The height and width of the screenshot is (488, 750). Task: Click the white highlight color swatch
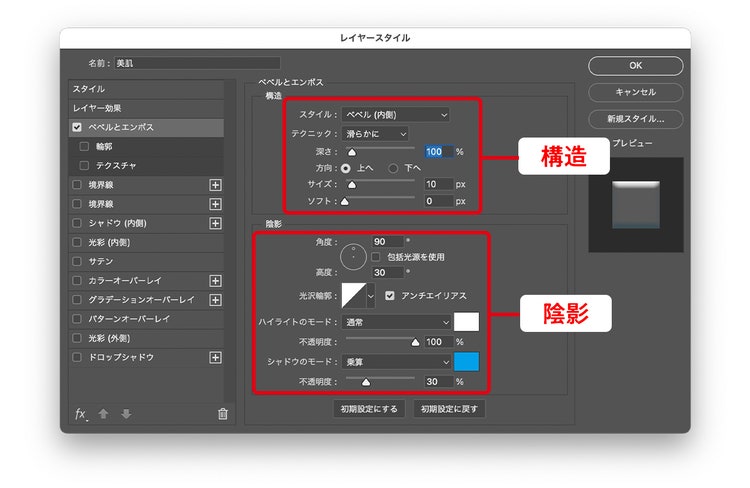click(x=466, y=322)
